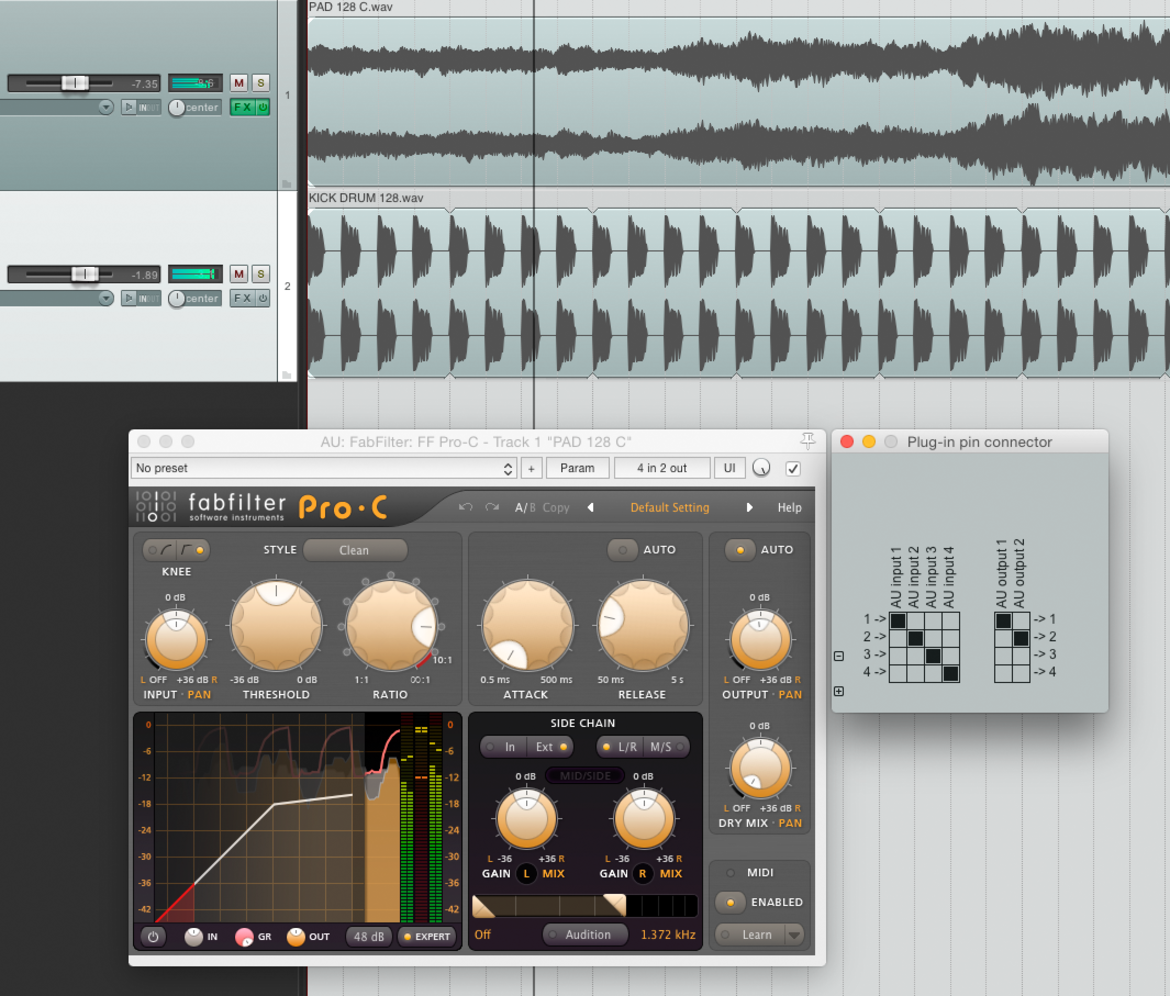This screenshot has height=996, width=1170.
Task: Select M/S side chain mode
Action: [x=666, y=747]
